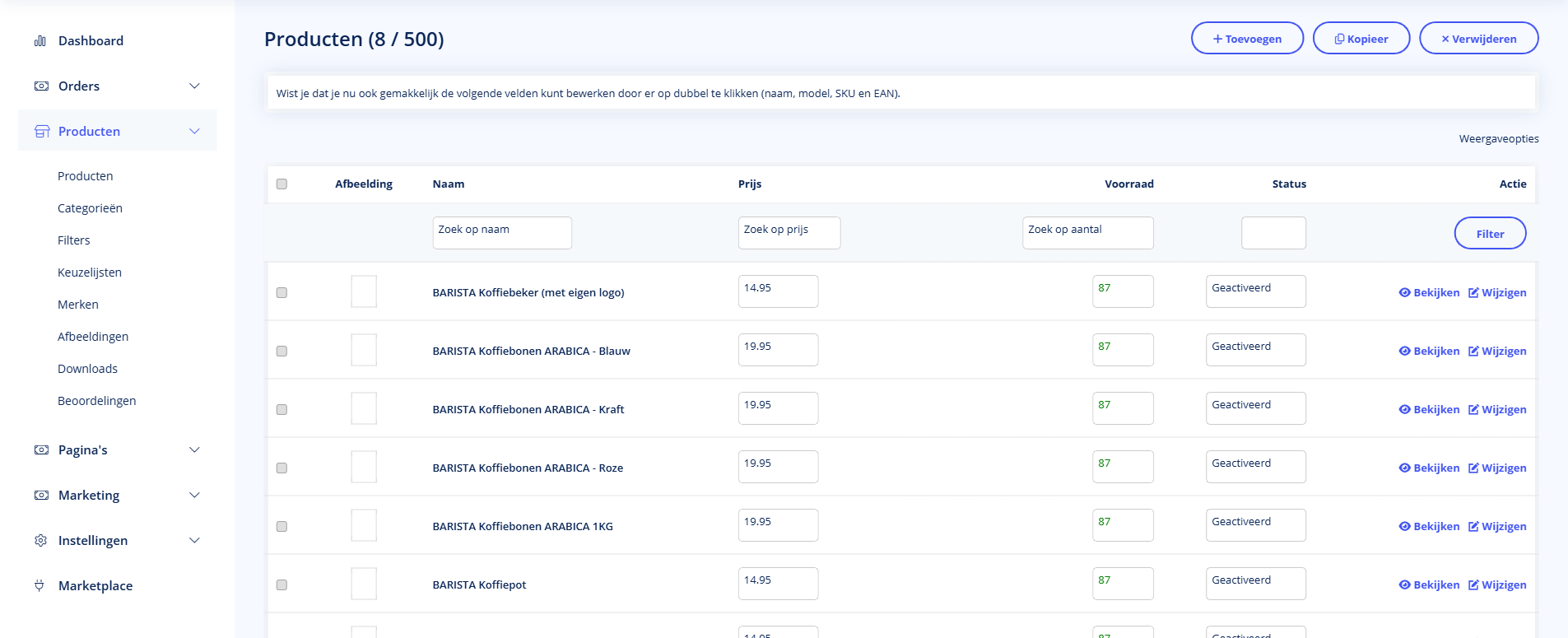This screenshot has width=1568, height=638.
Task: Click the Dashboard bar chart icon
Action: (x=40, y=41)
